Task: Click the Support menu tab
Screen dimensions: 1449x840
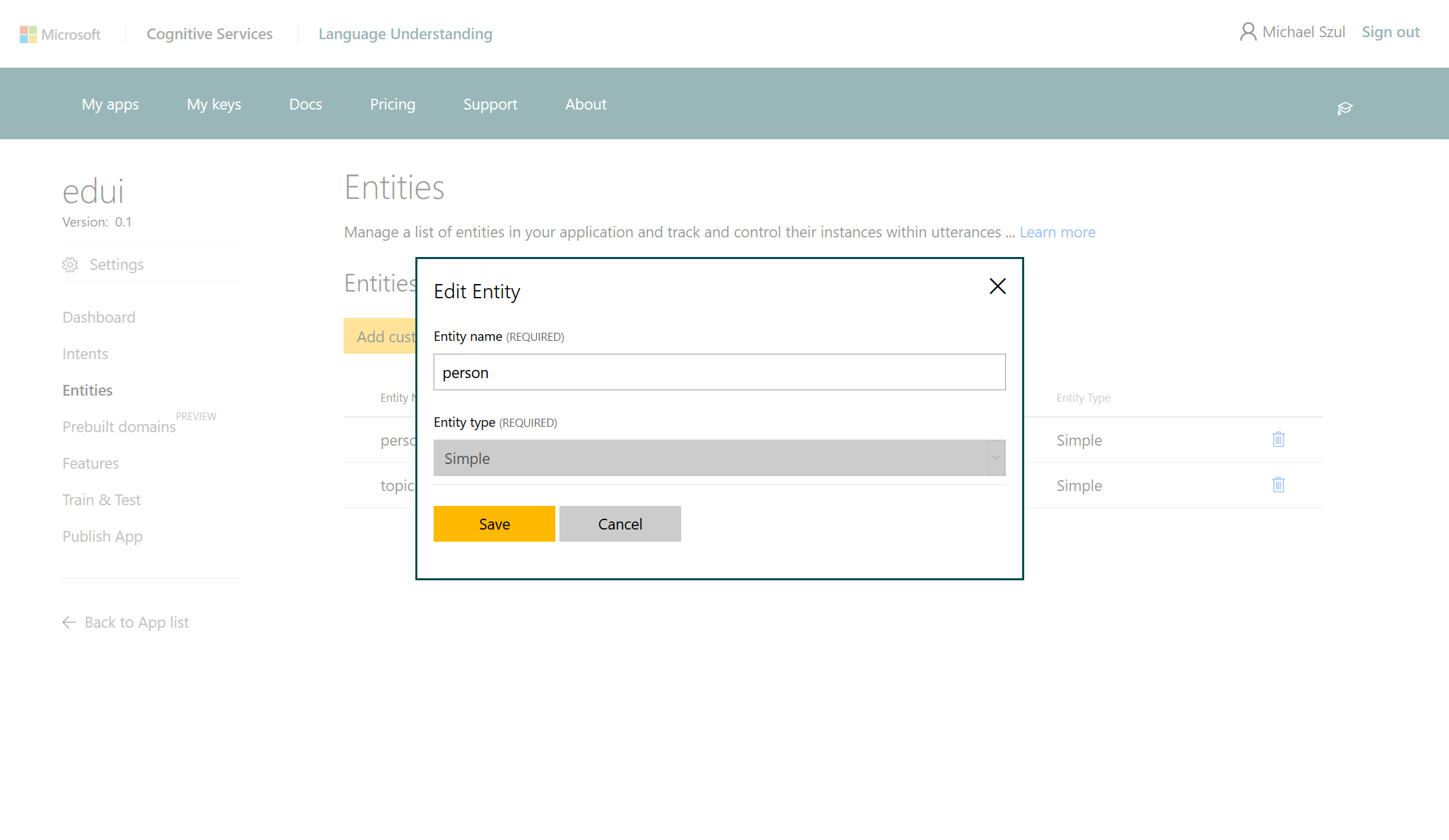Action: pyautogui.click(x=491, y=103)
